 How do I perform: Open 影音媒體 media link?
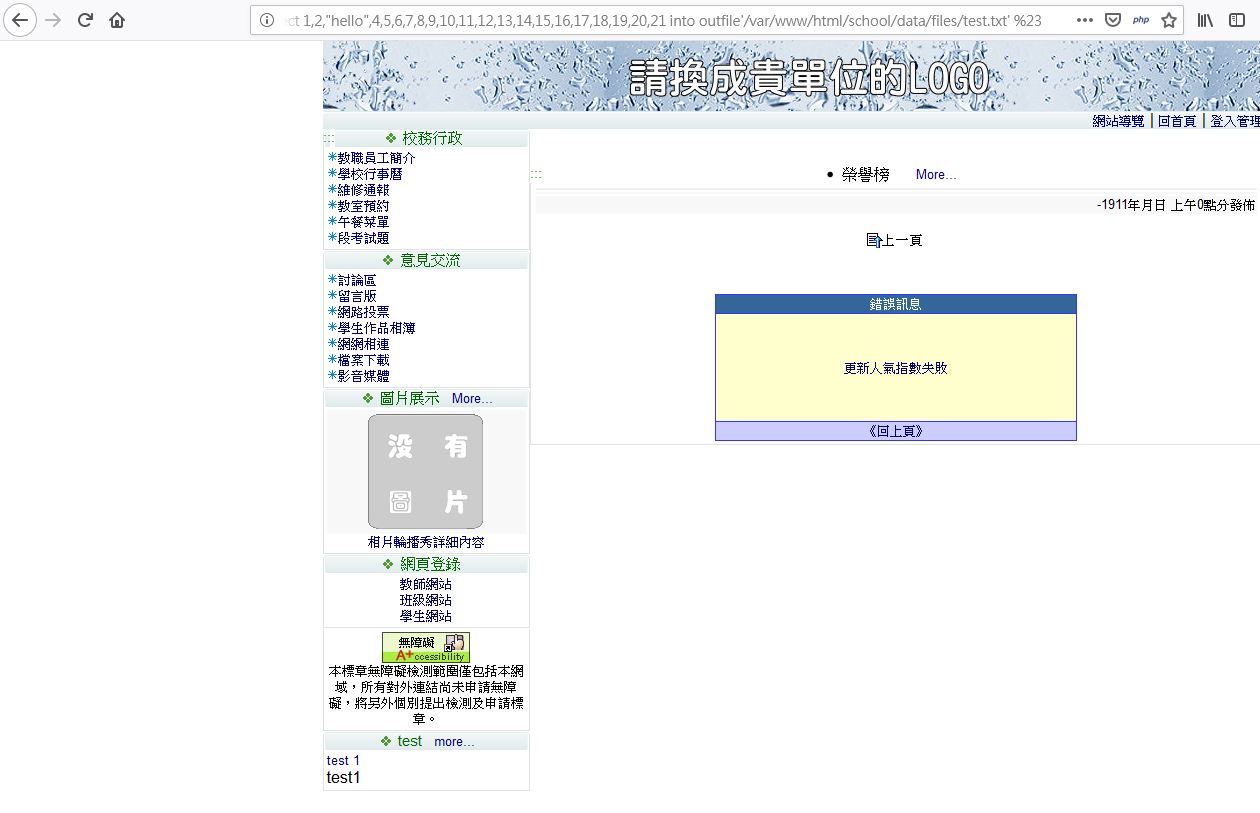tap(363, 376)
